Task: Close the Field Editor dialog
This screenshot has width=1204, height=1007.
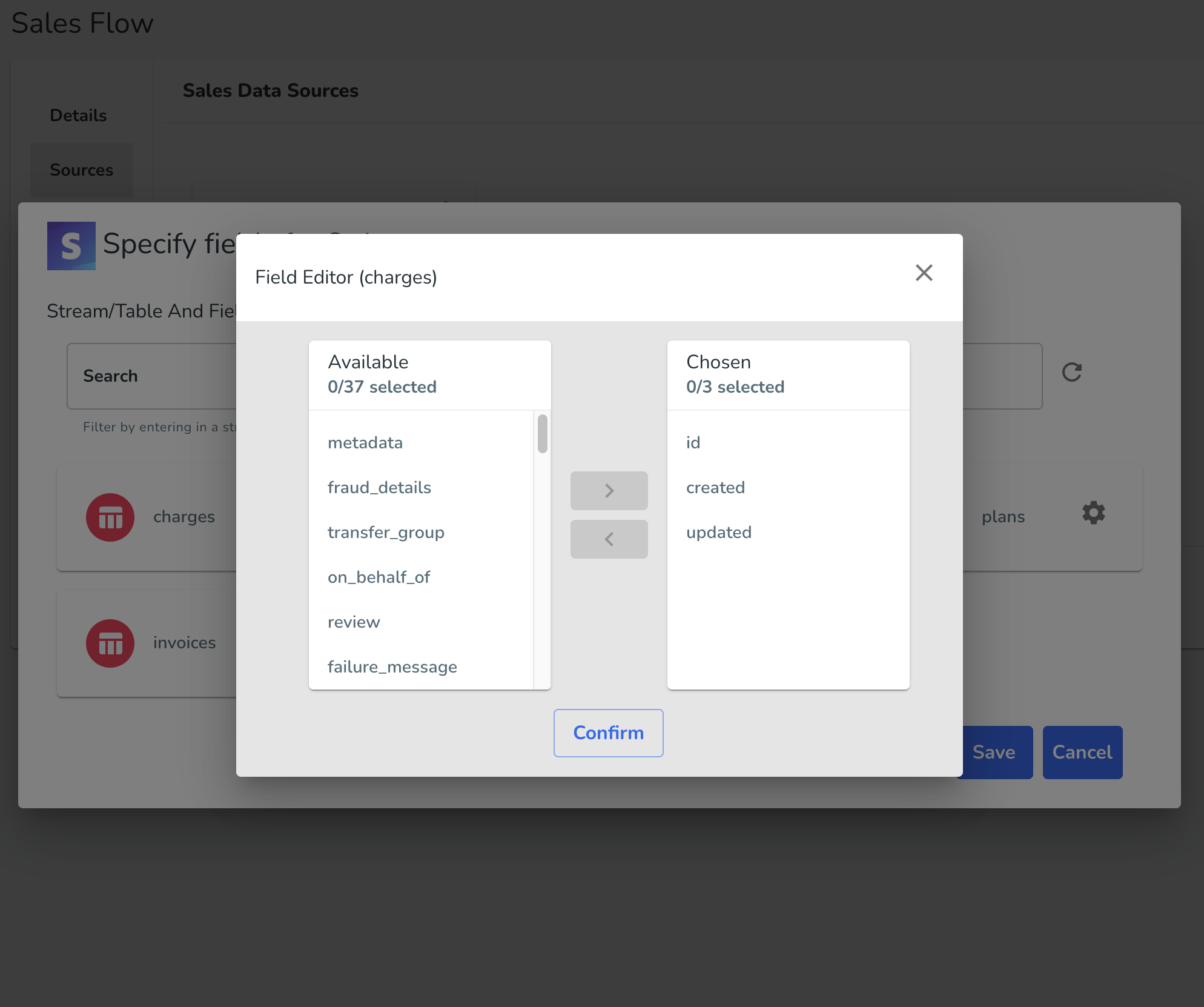Action: pos(924,273)
